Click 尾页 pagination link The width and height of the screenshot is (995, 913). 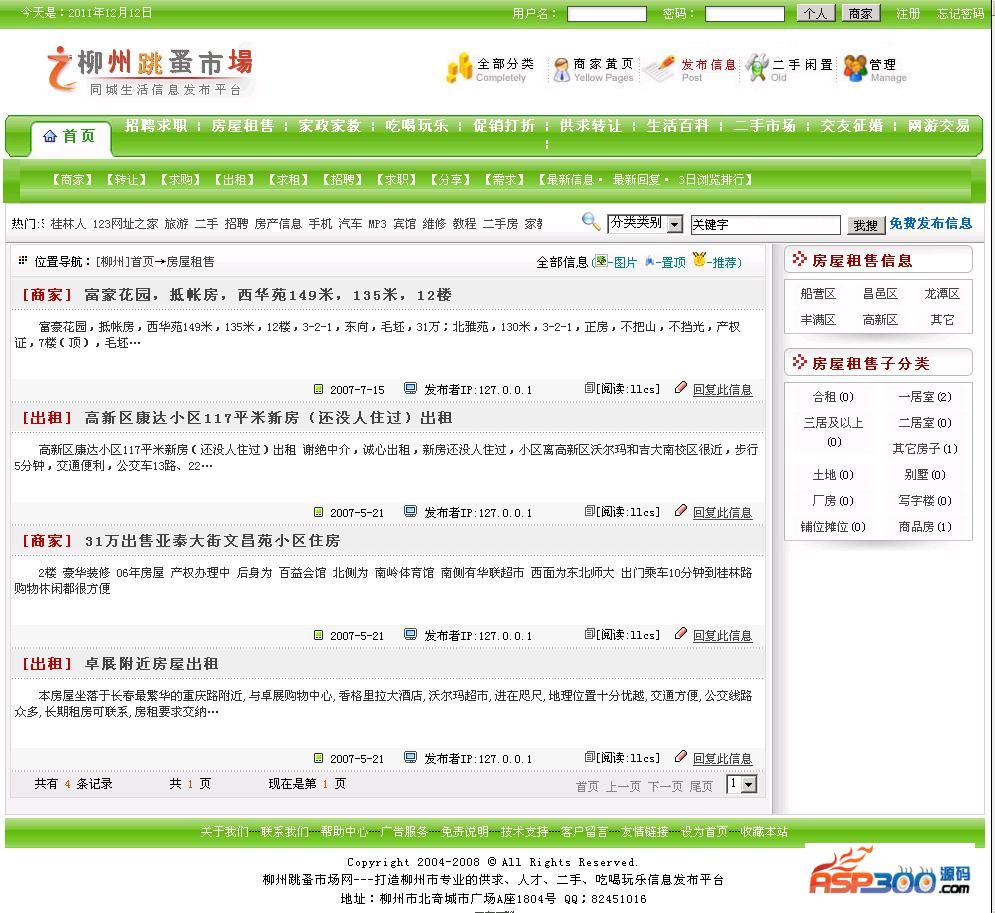click(x=701, y=786)
